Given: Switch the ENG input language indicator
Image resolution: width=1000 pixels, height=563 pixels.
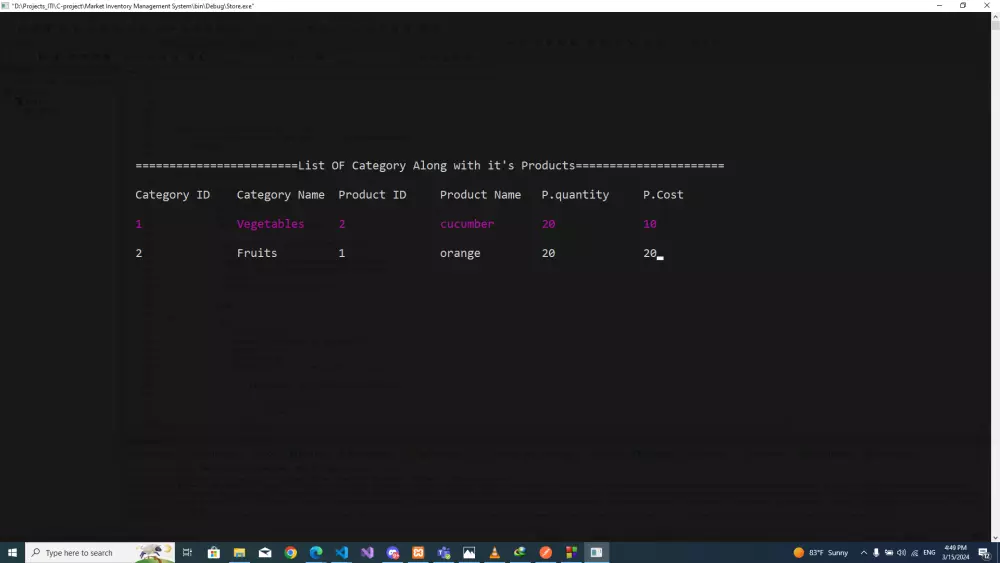Looking at the screenshot, I should 929,552.
